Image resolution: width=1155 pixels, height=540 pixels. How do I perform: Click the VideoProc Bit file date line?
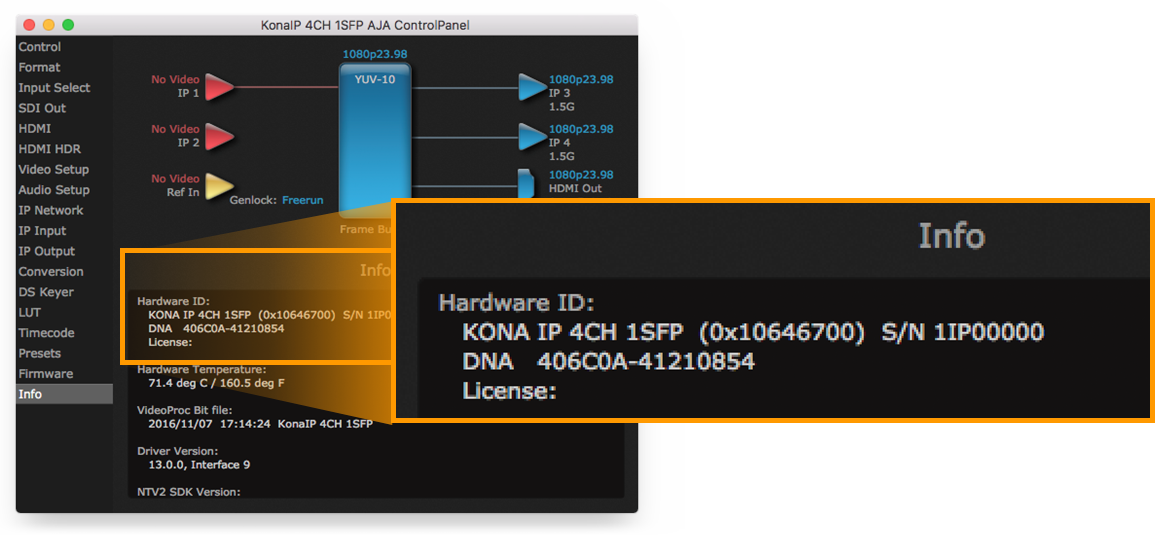[x=259, y=424]
